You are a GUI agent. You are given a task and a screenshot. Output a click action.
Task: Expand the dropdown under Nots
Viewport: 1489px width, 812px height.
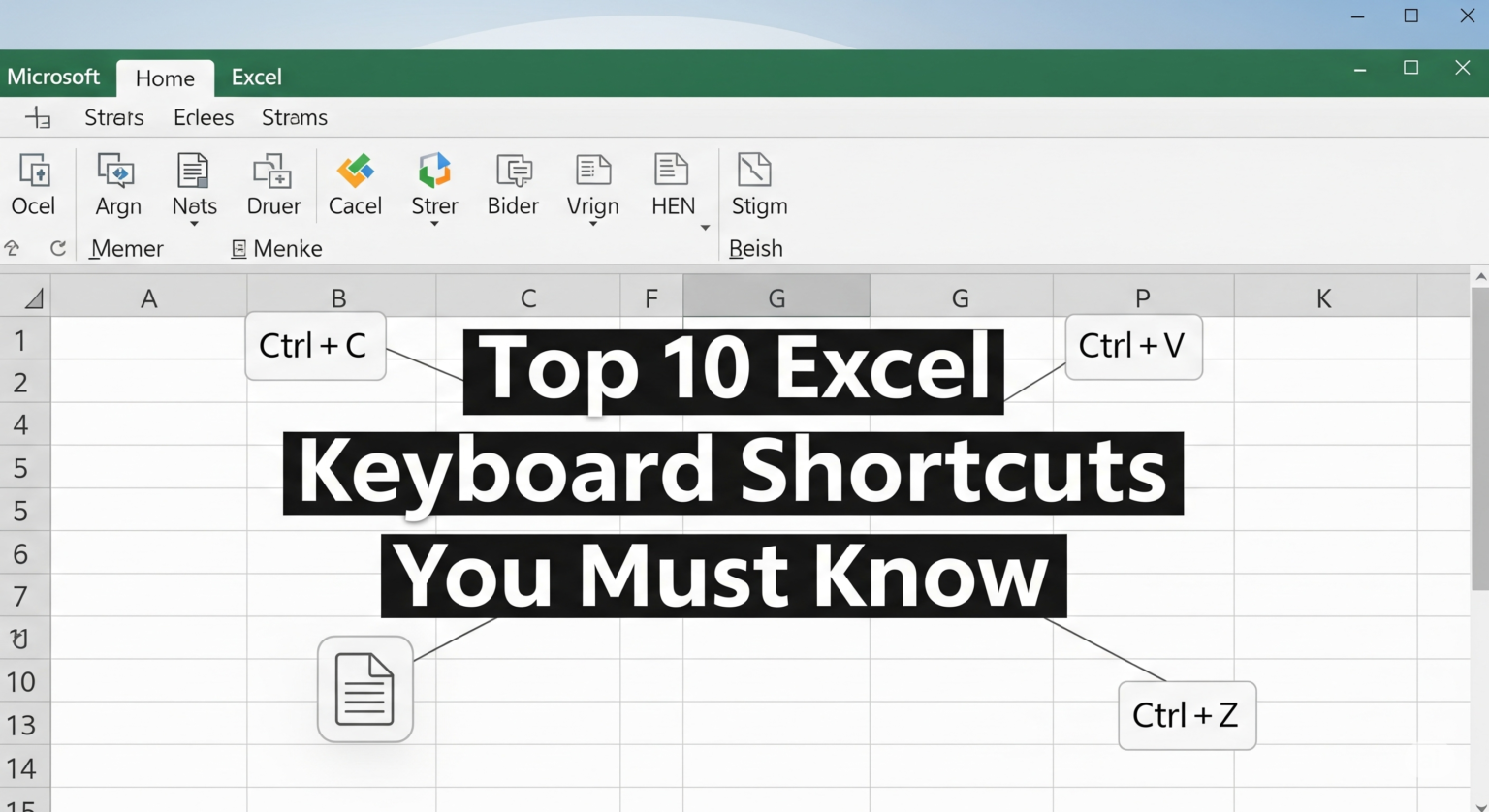click(193, 221)
